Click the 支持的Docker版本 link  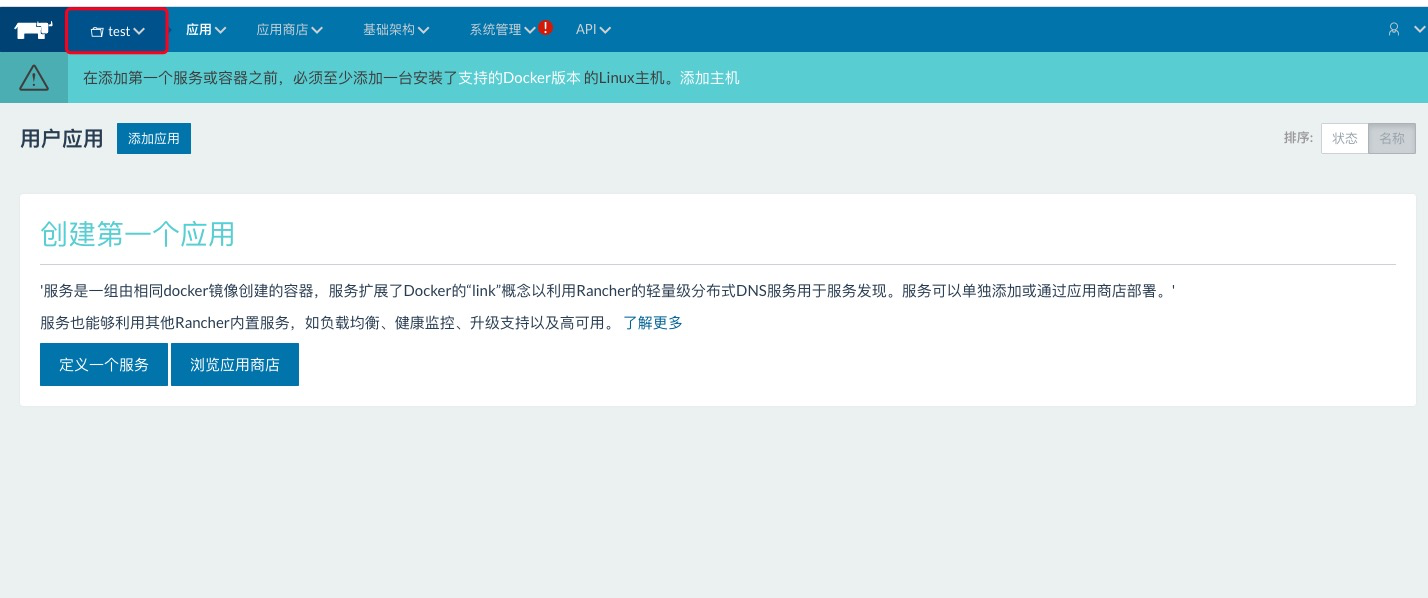(520, 77)
